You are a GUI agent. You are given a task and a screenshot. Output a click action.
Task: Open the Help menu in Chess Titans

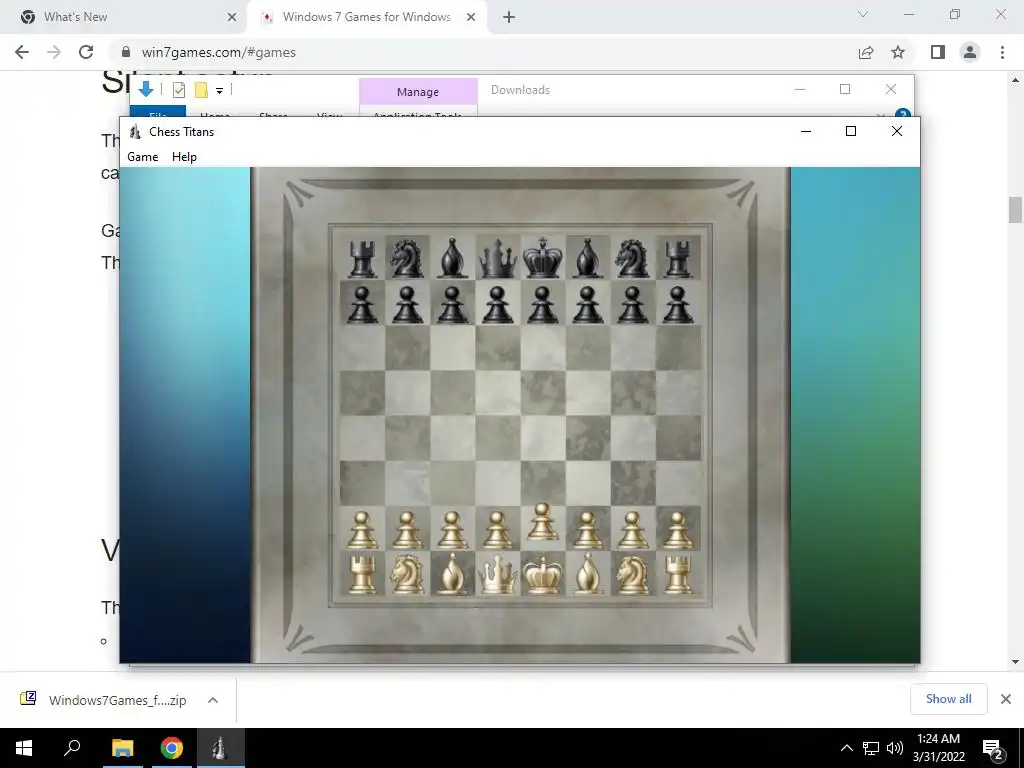click(x=184, y=157)
